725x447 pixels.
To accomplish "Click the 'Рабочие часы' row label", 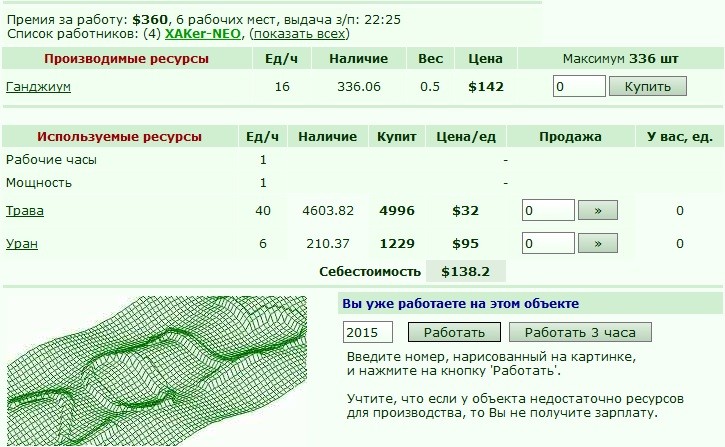I will coord(51,160).
